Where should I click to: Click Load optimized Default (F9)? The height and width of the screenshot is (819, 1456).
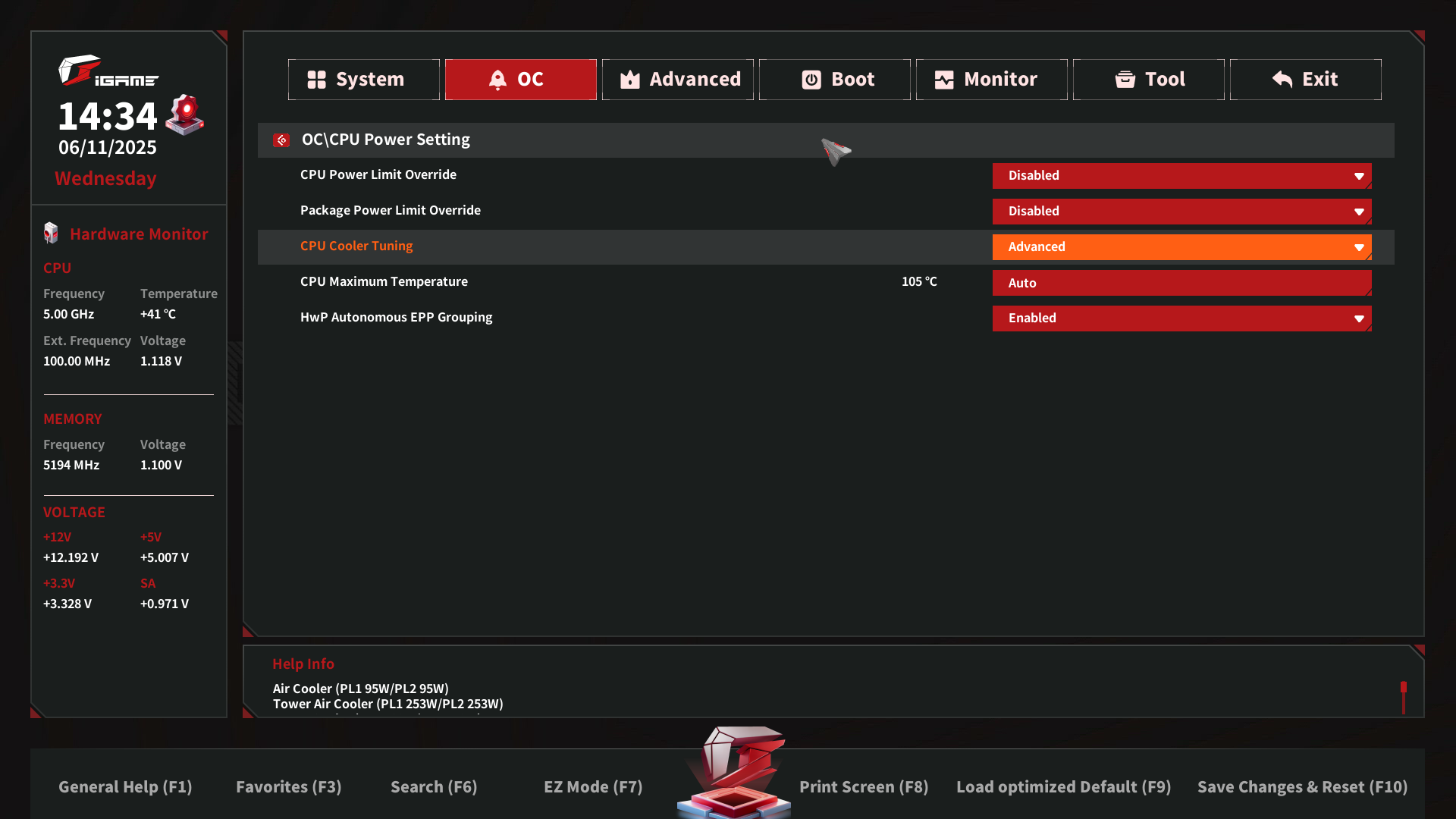tap(1063, 787)
